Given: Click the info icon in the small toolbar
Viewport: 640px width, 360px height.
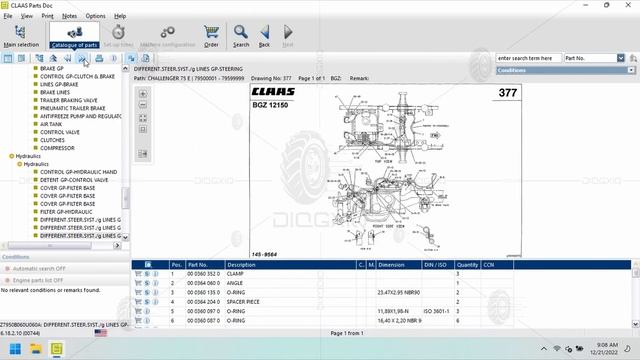Looking at the screenshot, I should pyautogui.click(x=114, y=58).
